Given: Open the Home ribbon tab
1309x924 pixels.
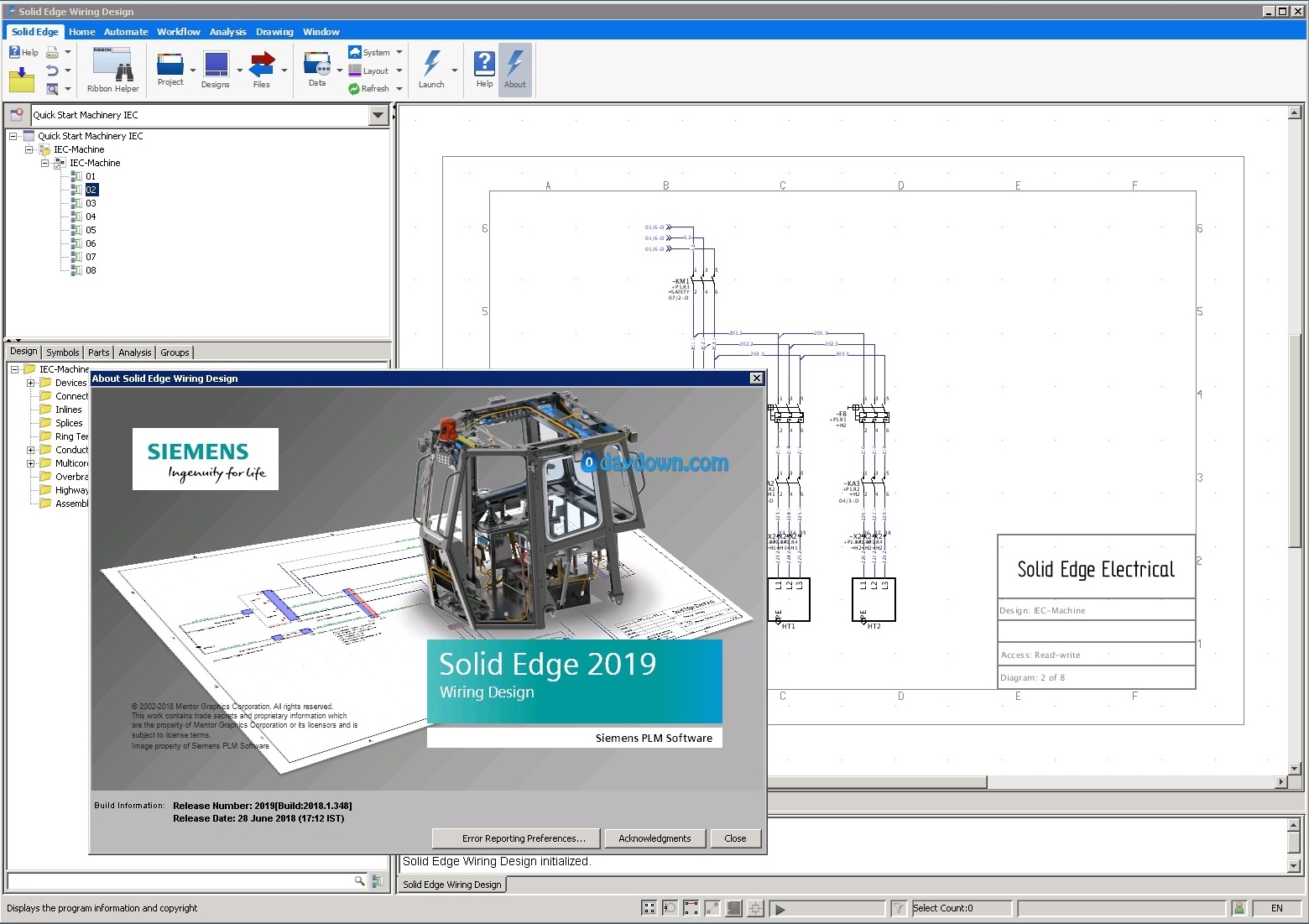Looking at the screenshot, I should [x=82, y=32].
